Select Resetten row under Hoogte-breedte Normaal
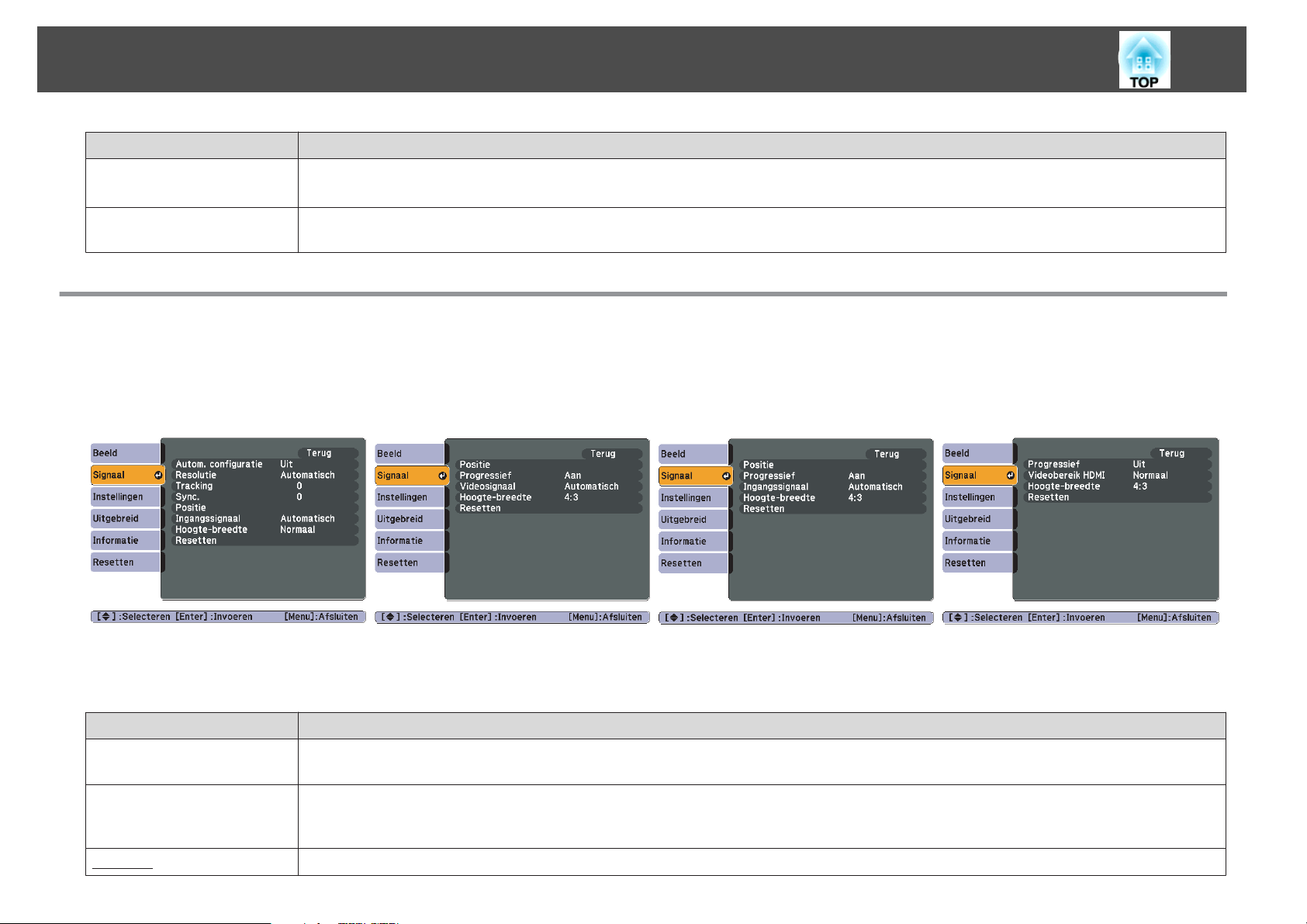1307x924 pixels. click(x=265, y=540)
